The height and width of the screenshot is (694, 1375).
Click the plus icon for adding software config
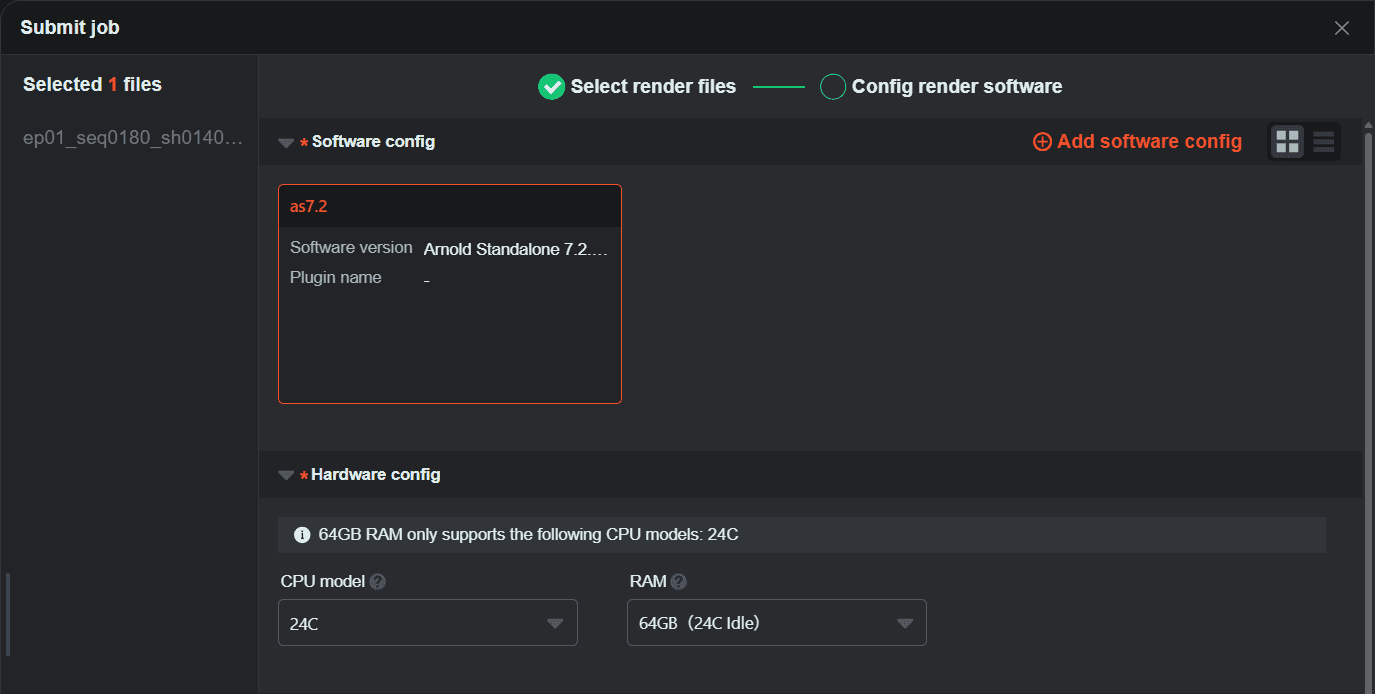(x=1042, y=142)
